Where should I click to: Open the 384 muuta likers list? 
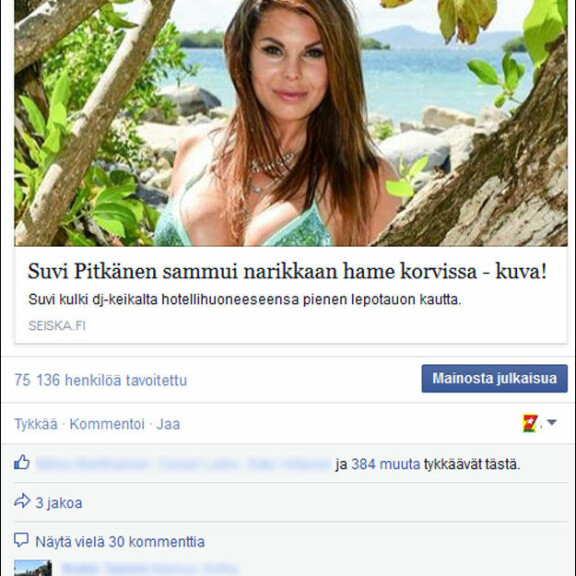pyautogui.click(x=385, y=464)
